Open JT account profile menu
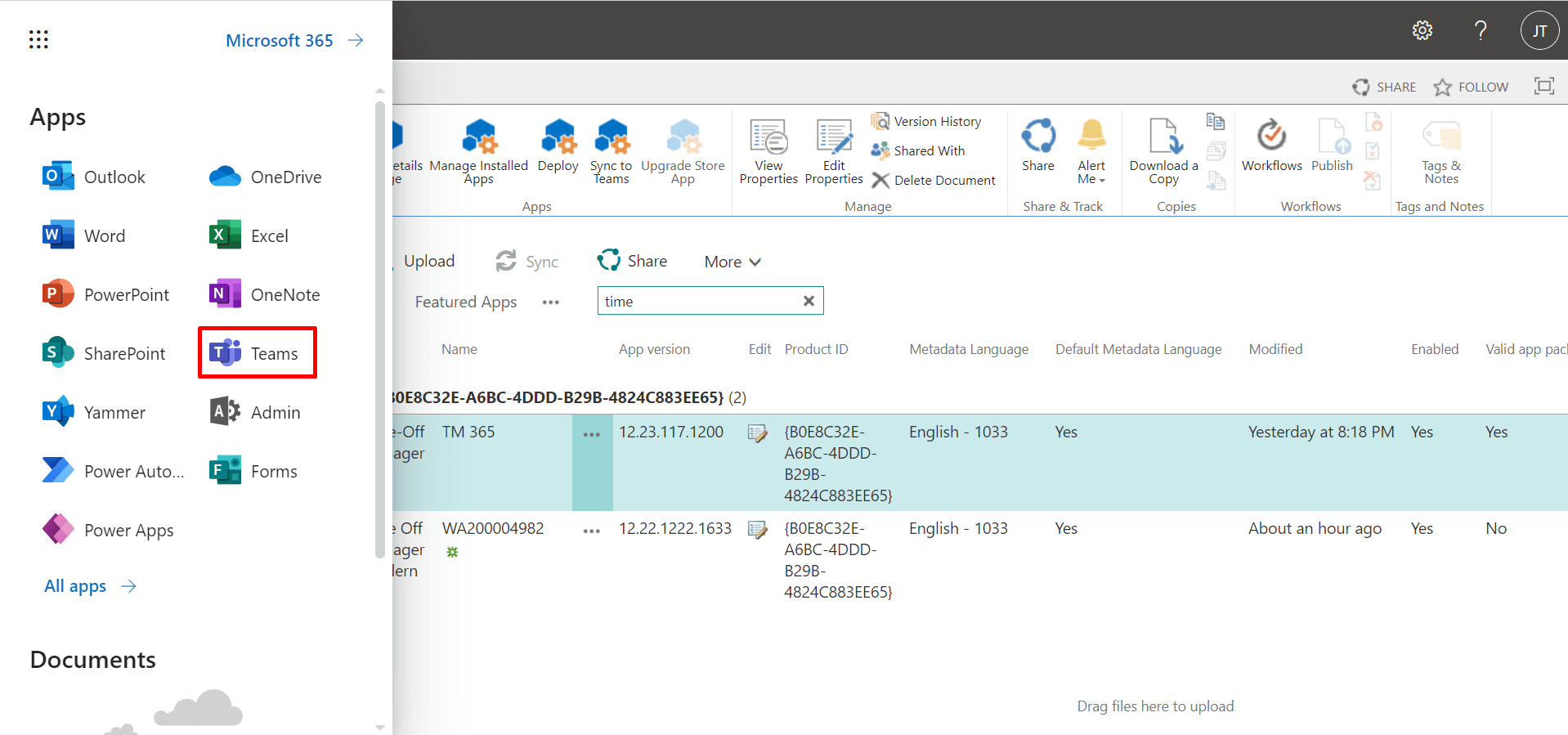Screen dimensions: 1568x735 tap(1539, 31)
